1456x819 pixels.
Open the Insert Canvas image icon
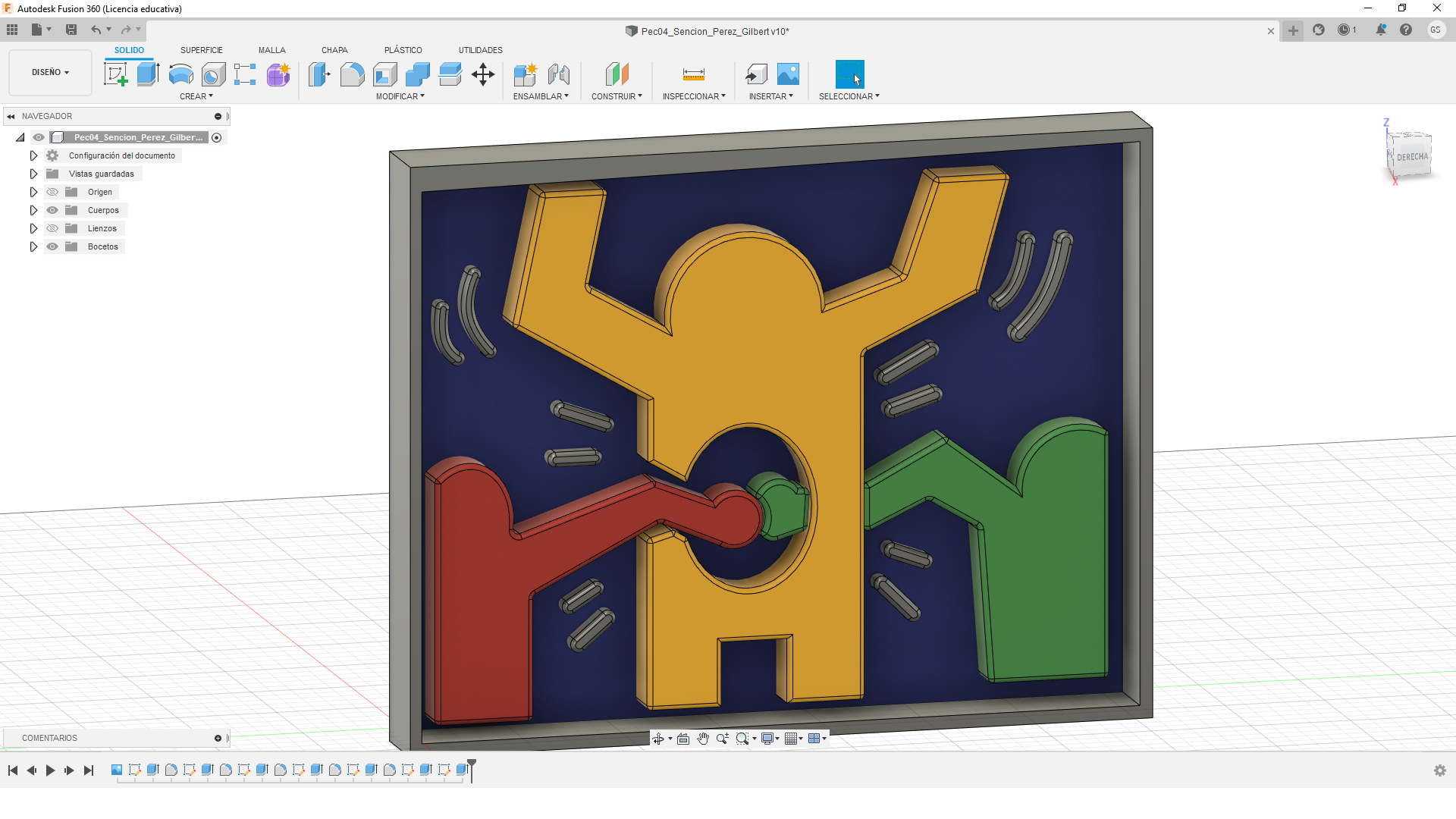click(x=788, y=74)
